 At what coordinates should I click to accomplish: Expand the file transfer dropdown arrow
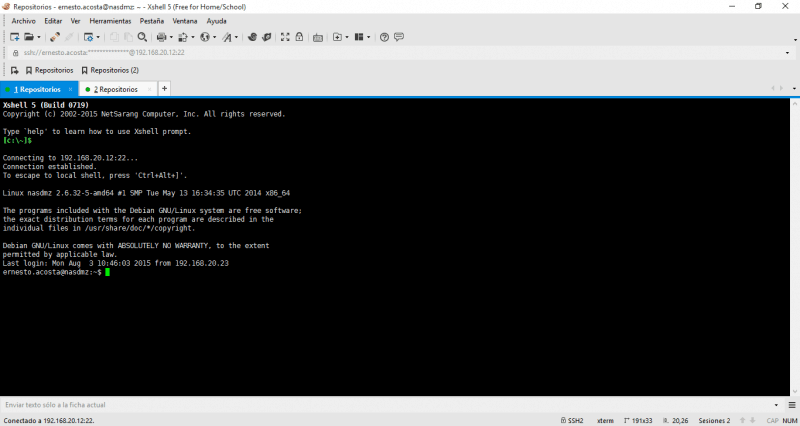tap(193, 37)
